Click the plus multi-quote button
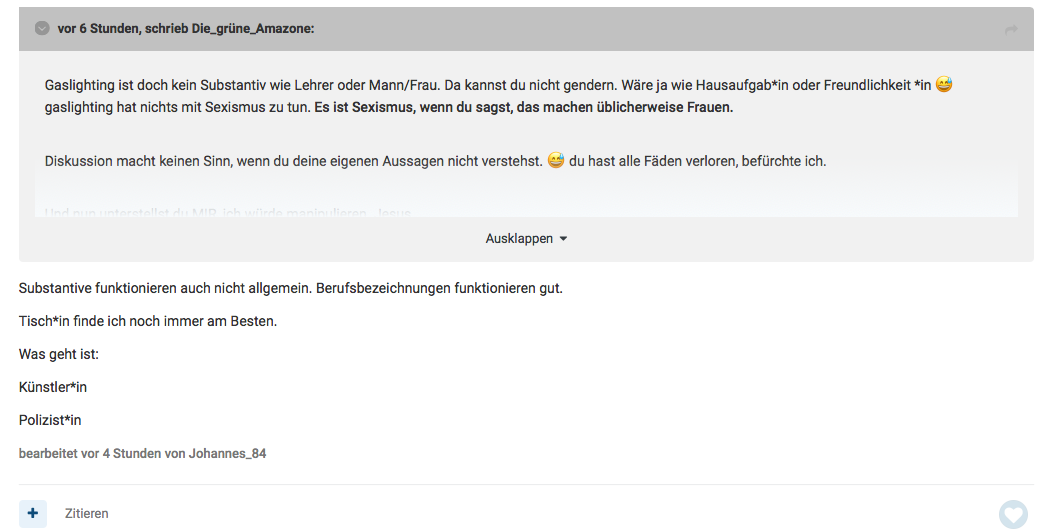 (33, 513)
